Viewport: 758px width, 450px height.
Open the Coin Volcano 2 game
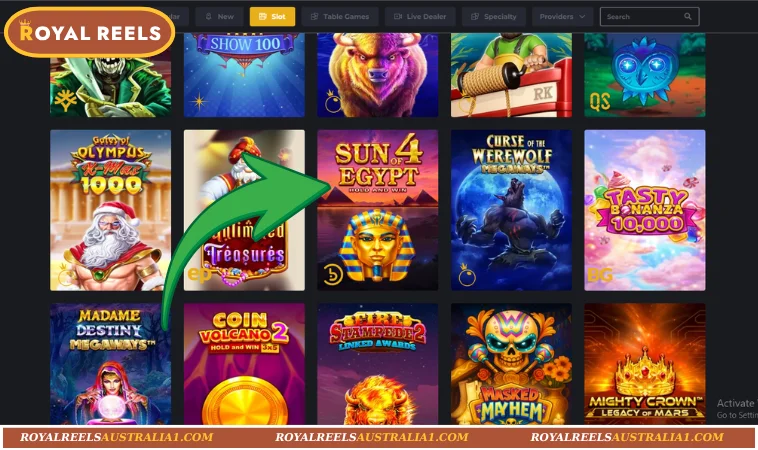[244, 364]
